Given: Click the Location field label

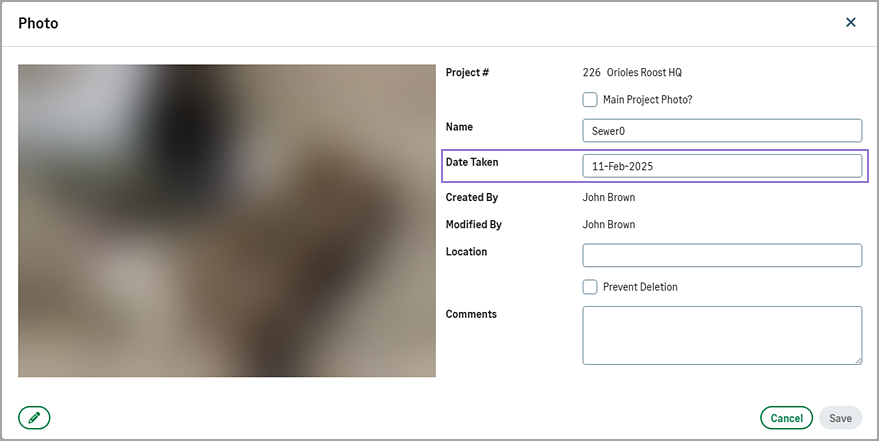Looking at the screenshot, I should (466, 252).
